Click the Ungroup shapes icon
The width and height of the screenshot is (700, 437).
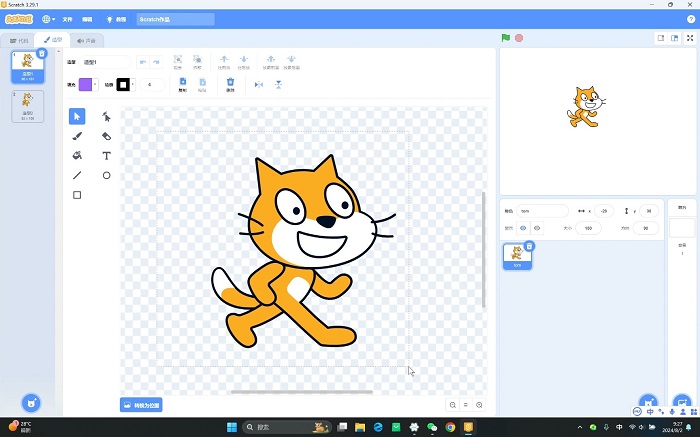click(x=197, y=62)
